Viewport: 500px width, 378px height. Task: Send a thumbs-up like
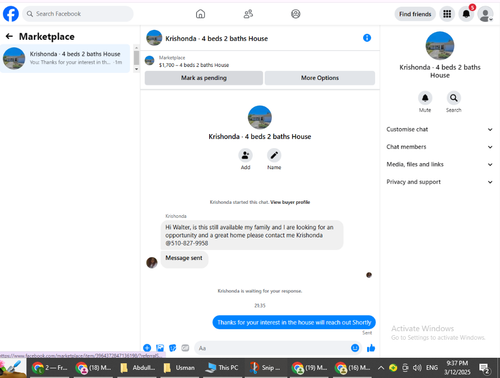point(371,348)
